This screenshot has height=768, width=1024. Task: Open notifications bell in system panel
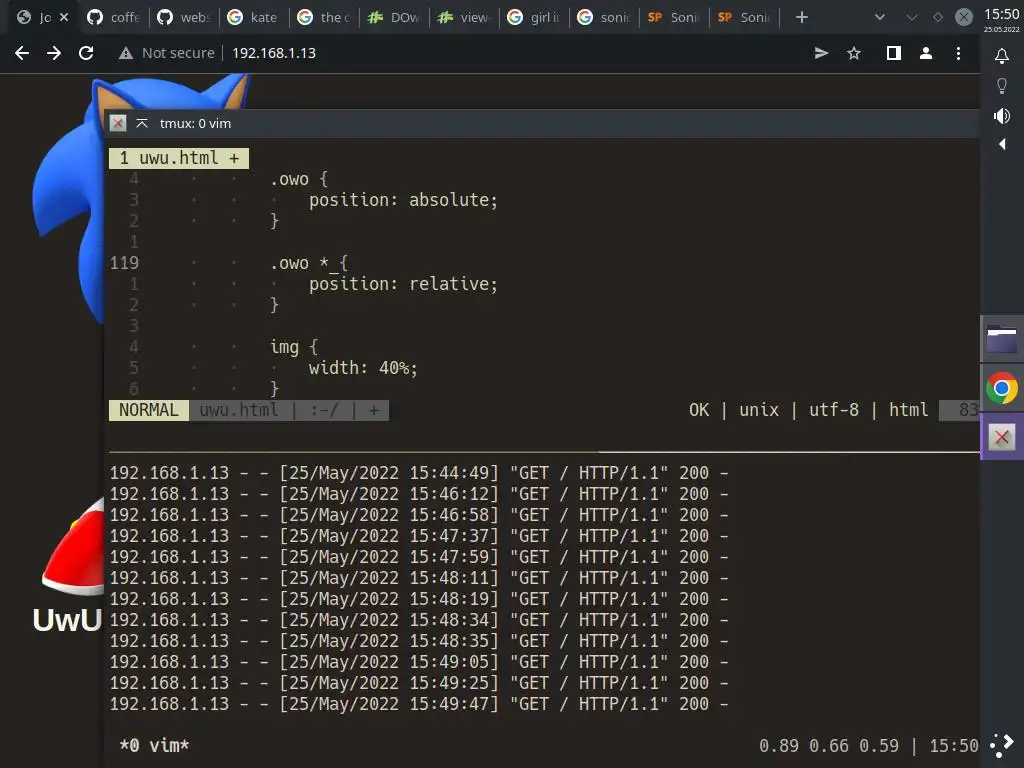tap(1002, 56)
